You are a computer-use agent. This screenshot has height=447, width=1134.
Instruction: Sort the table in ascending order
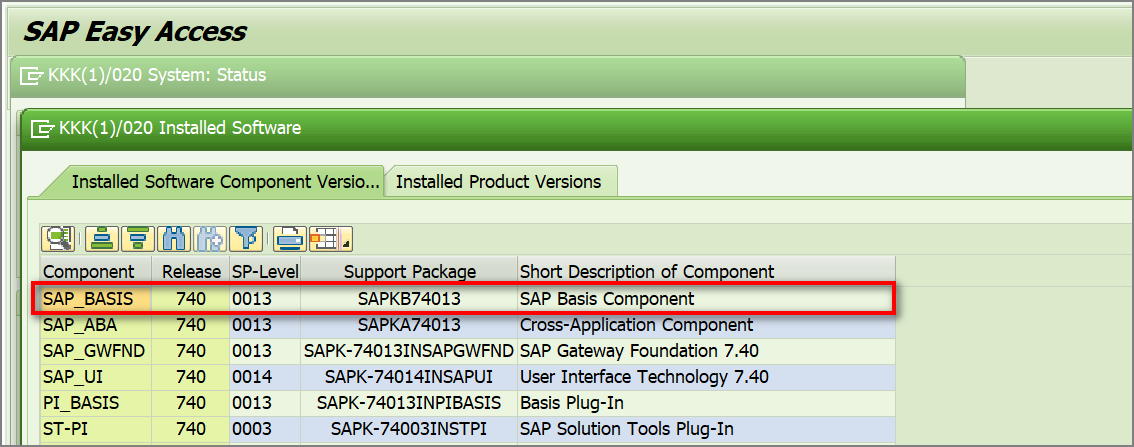tap(101, 239)
